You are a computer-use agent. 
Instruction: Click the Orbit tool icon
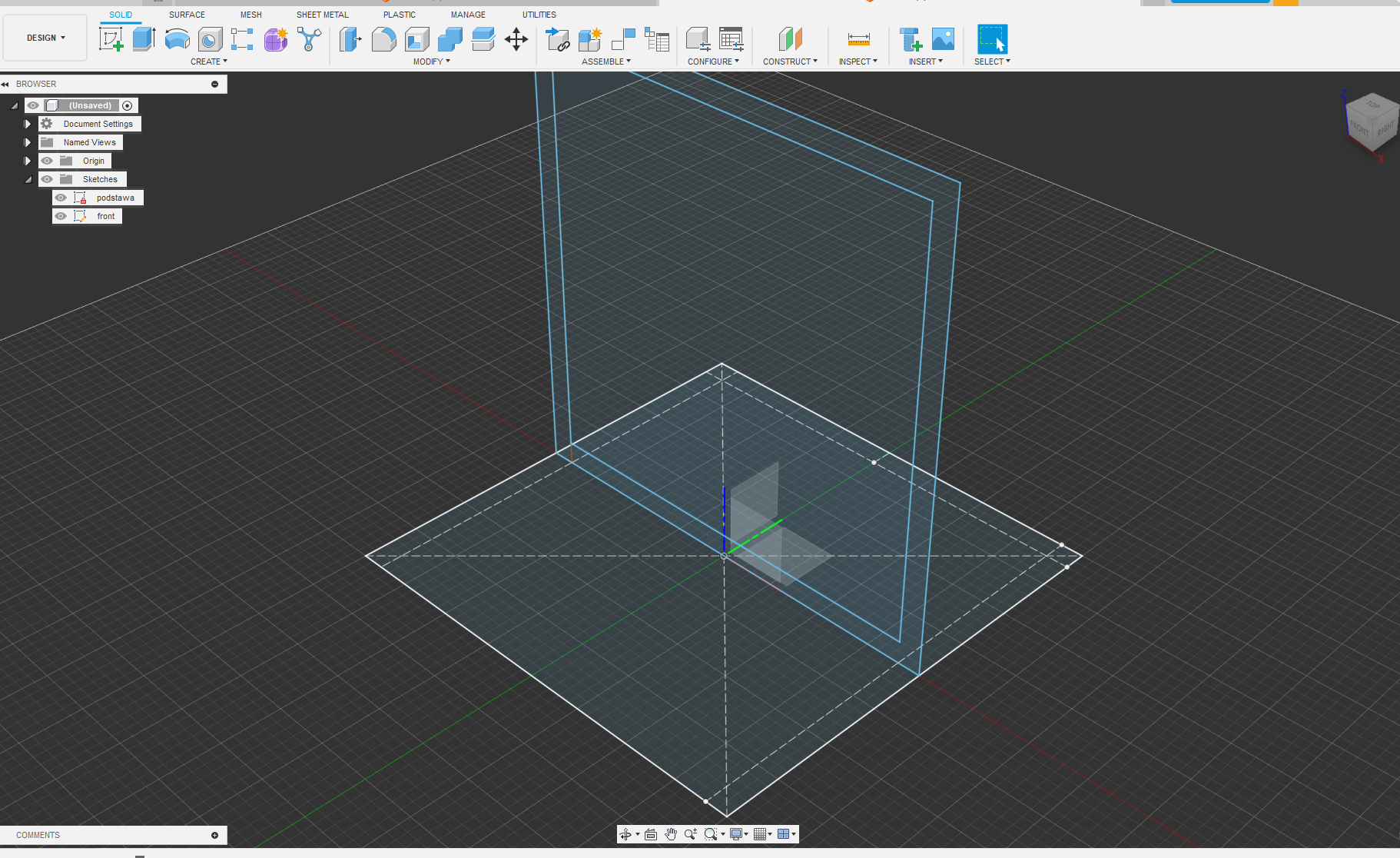[x=625, y=834]
